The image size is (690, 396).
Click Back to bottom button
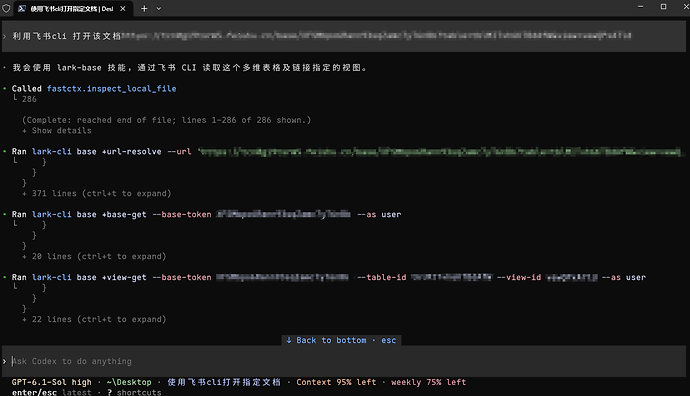tap(341, 340)
